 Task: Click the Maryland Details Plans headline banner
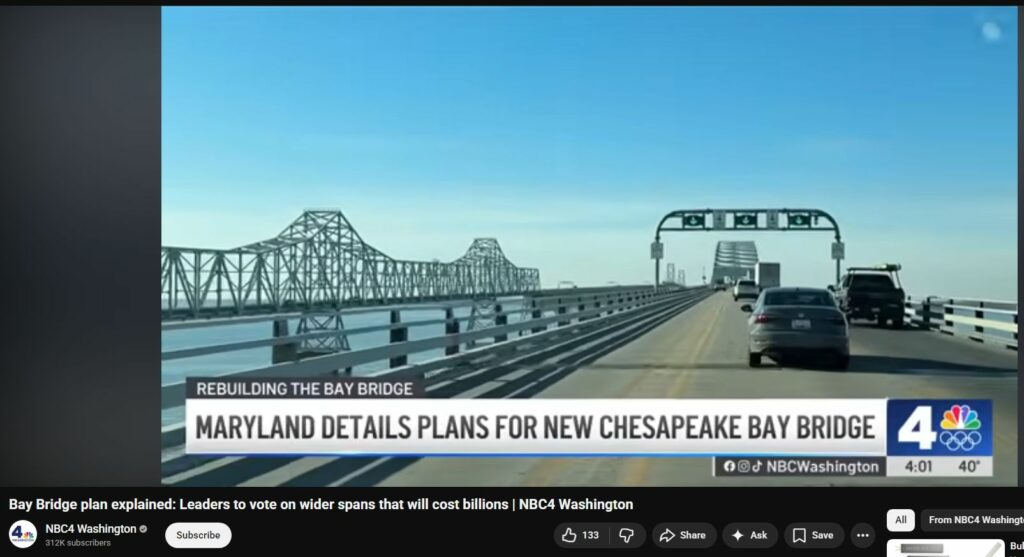(x=536, y=428)
